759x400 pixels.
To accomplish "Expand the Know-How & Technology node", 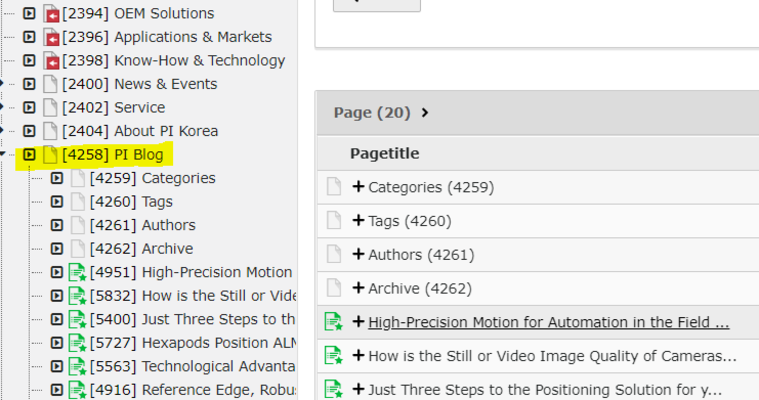I will tap(29, 61).
